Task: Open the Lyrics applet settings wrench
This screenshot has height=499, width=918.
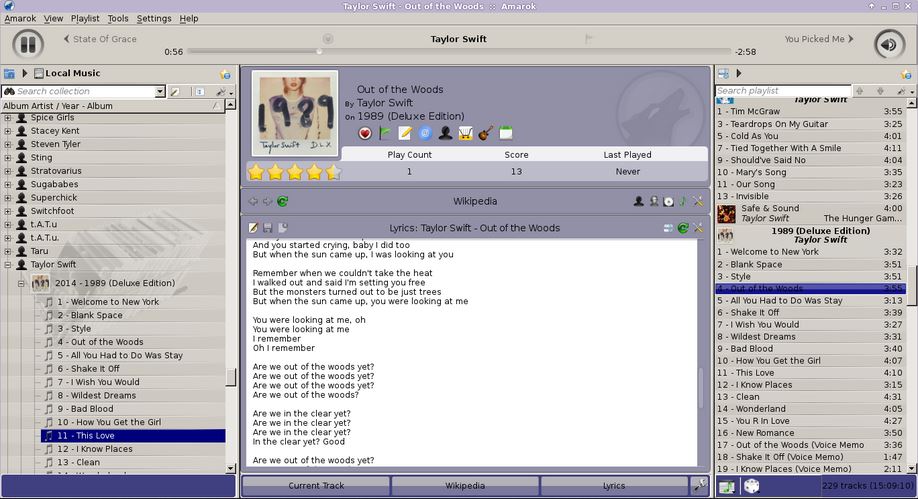Action: 698,228
